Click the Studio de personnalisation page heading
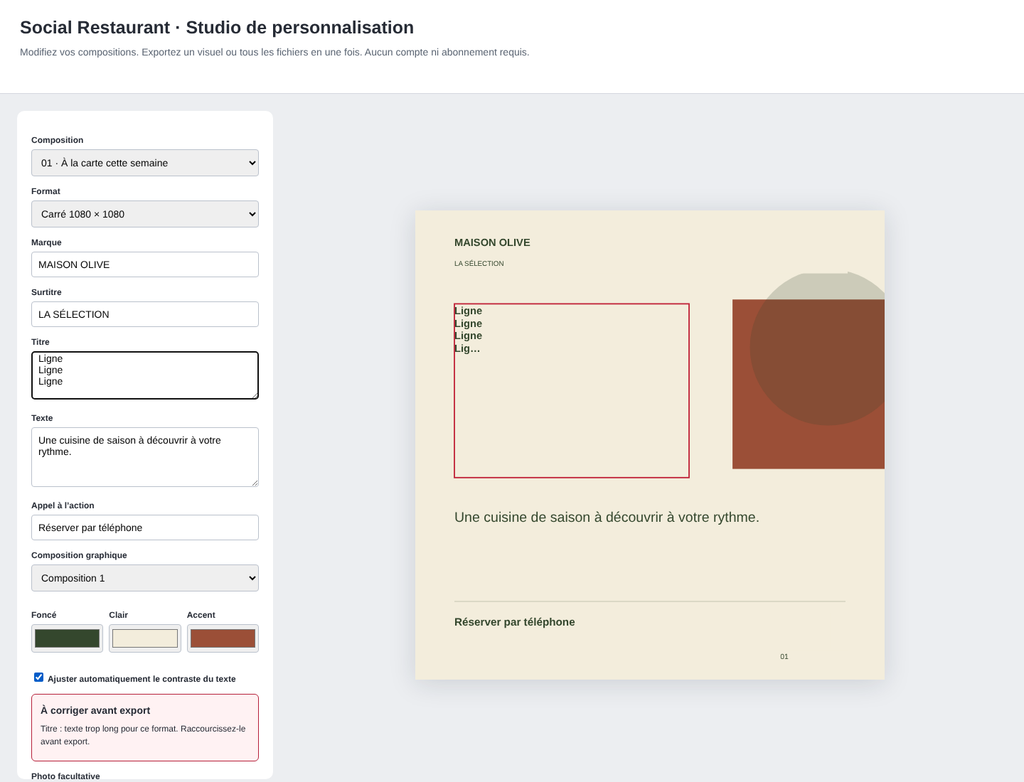 click(217, 27)
